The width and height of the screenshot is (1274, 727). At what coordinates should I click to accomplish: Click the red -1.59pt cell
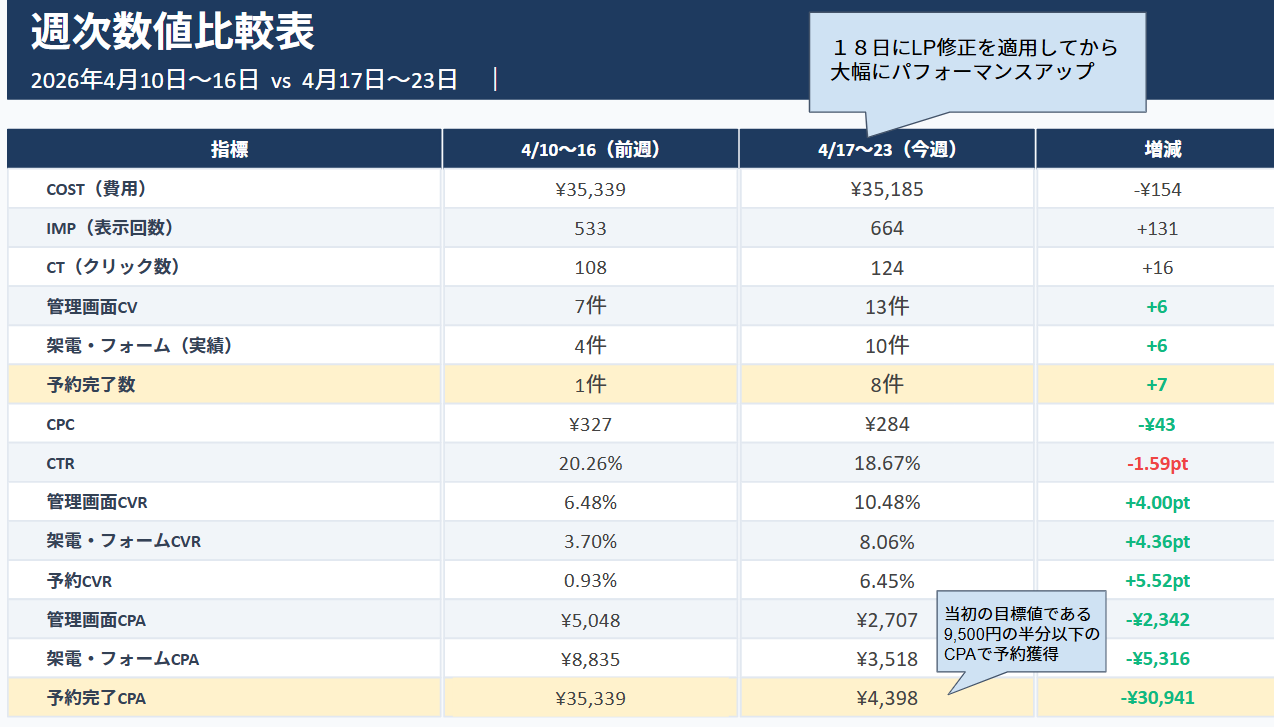point(1157,463)
